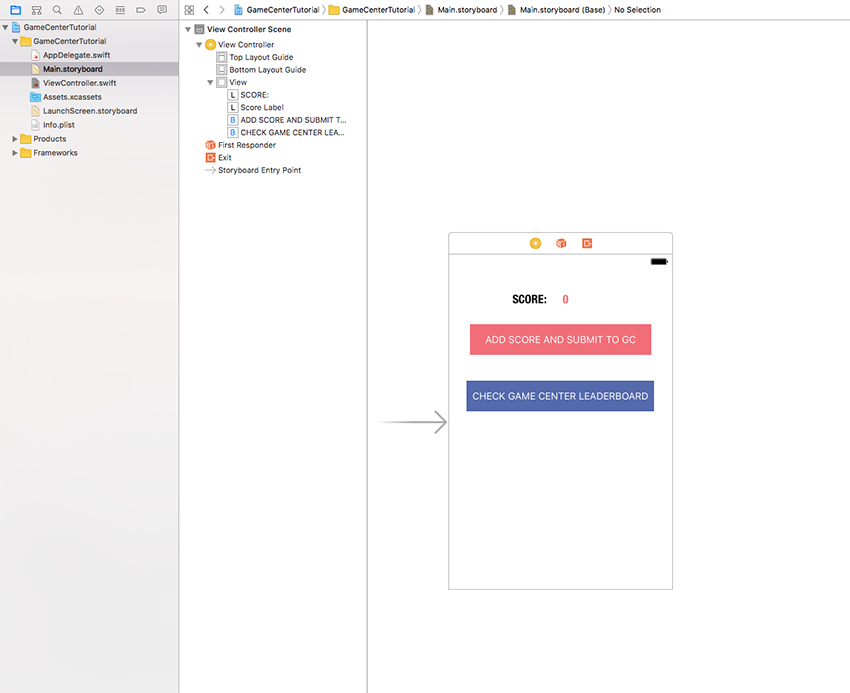Viewport: 850px width, 693px height.
Task: Collapse the View Controller Scene
Action: click(x=188, y=29)
